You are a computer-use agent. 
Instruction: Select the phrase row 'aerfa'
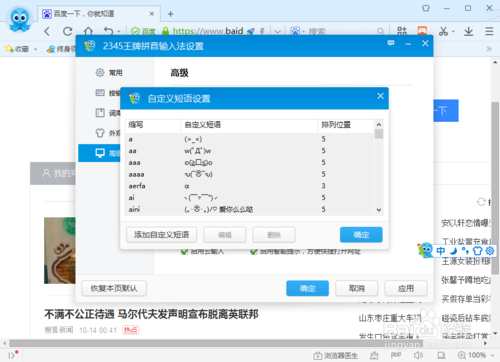point(250,186)
